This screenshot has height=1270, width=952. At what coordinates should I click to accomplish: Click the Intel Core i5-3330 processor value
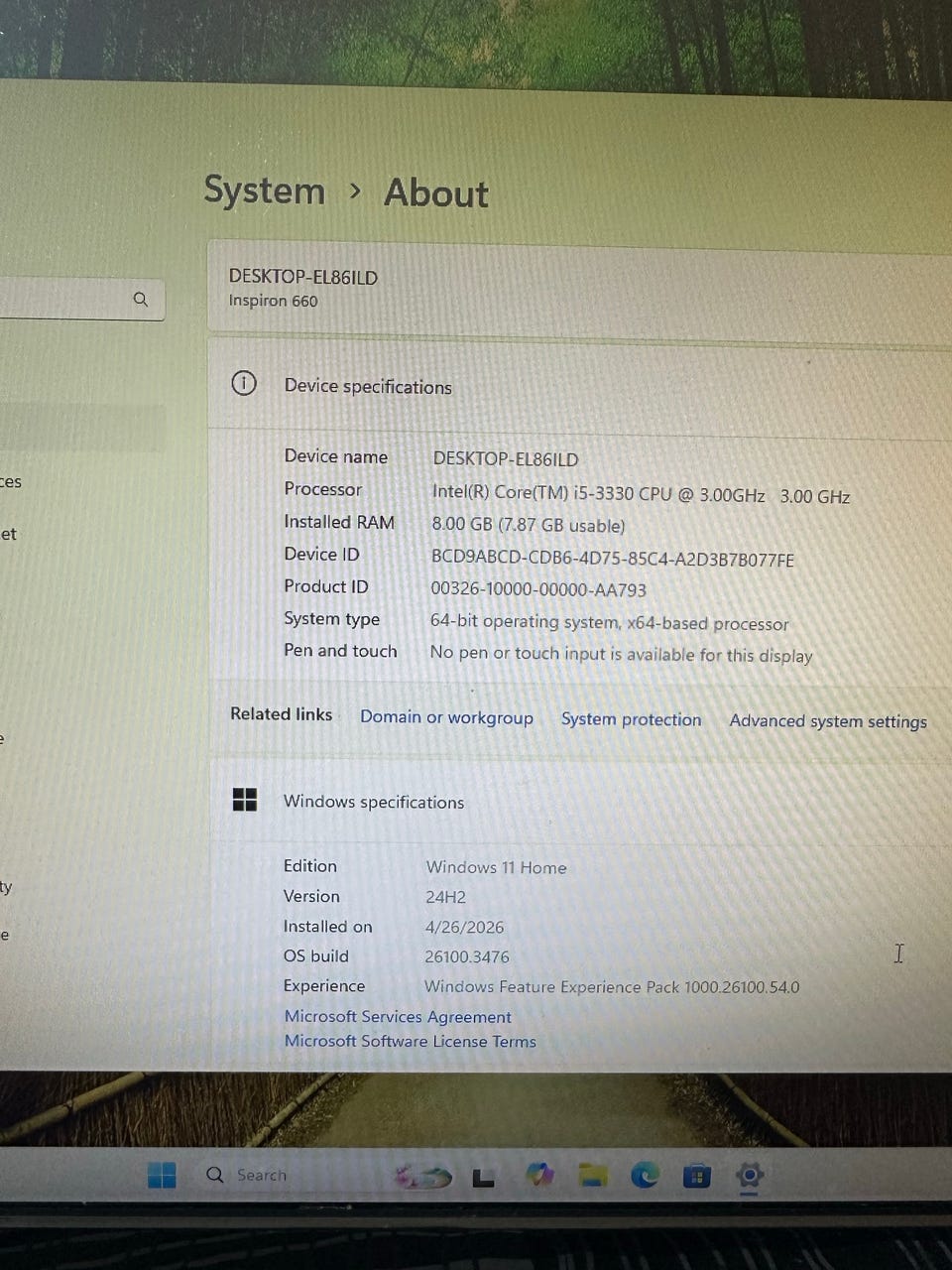[x=641, y=494]
